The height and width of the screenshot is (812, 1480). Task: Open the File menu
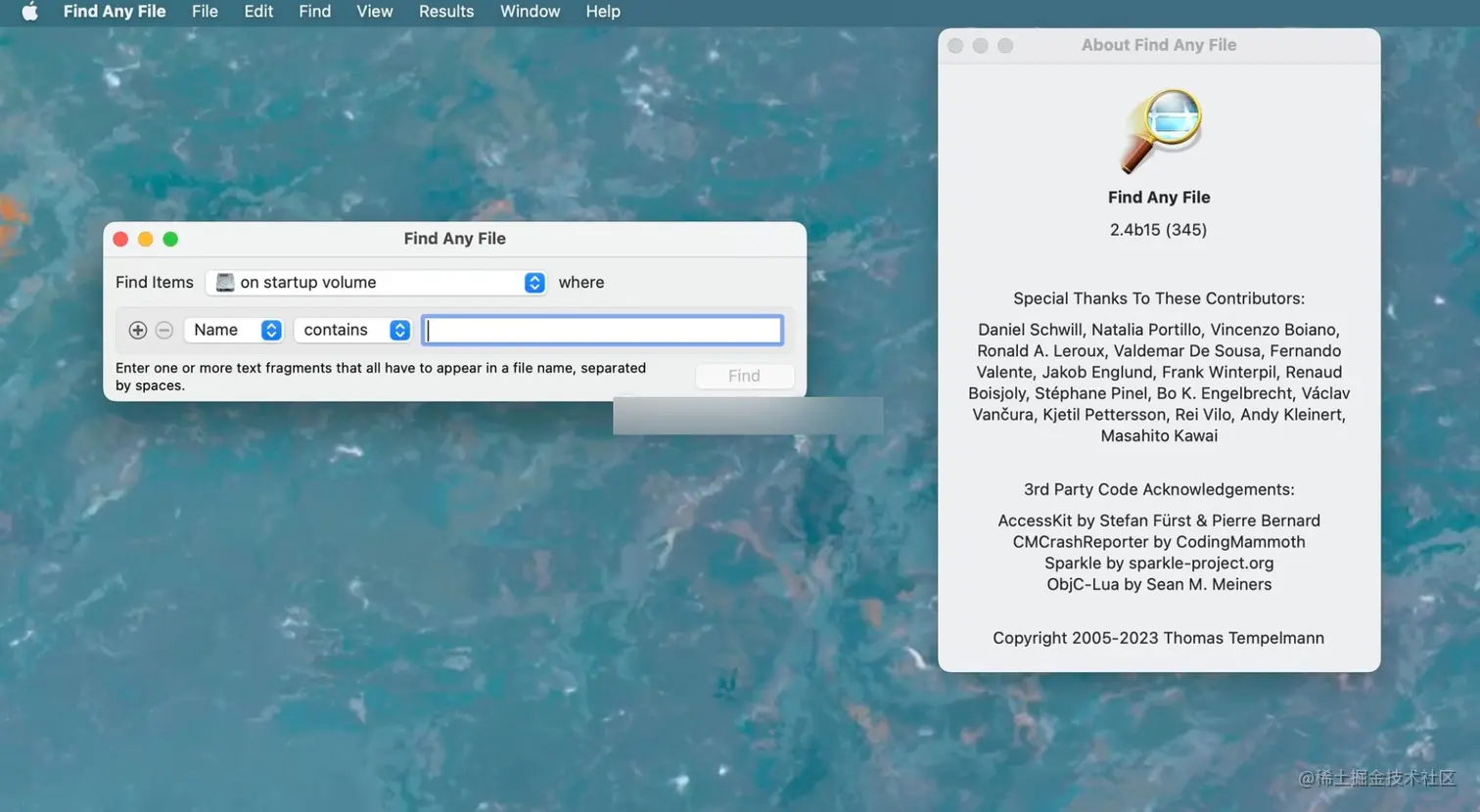coord(205,12)
